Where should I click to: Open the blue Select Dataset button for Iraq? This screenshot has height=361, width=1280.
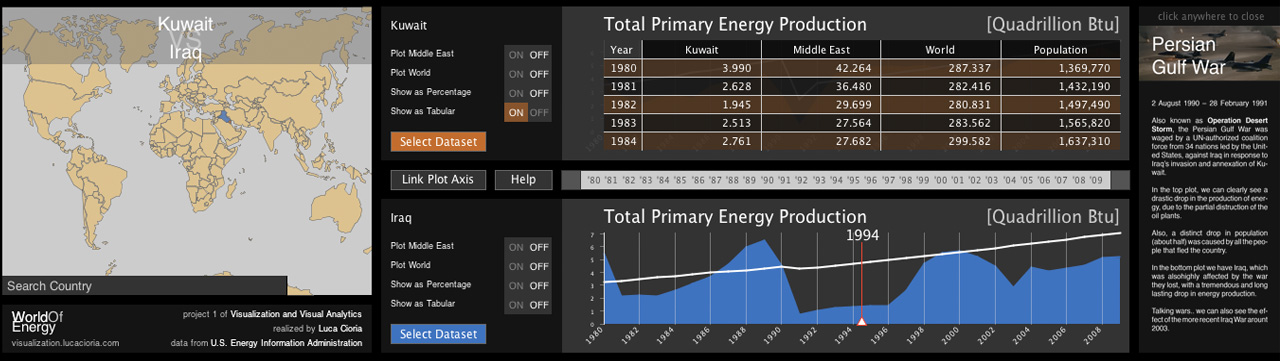click(x=438, y=334)
